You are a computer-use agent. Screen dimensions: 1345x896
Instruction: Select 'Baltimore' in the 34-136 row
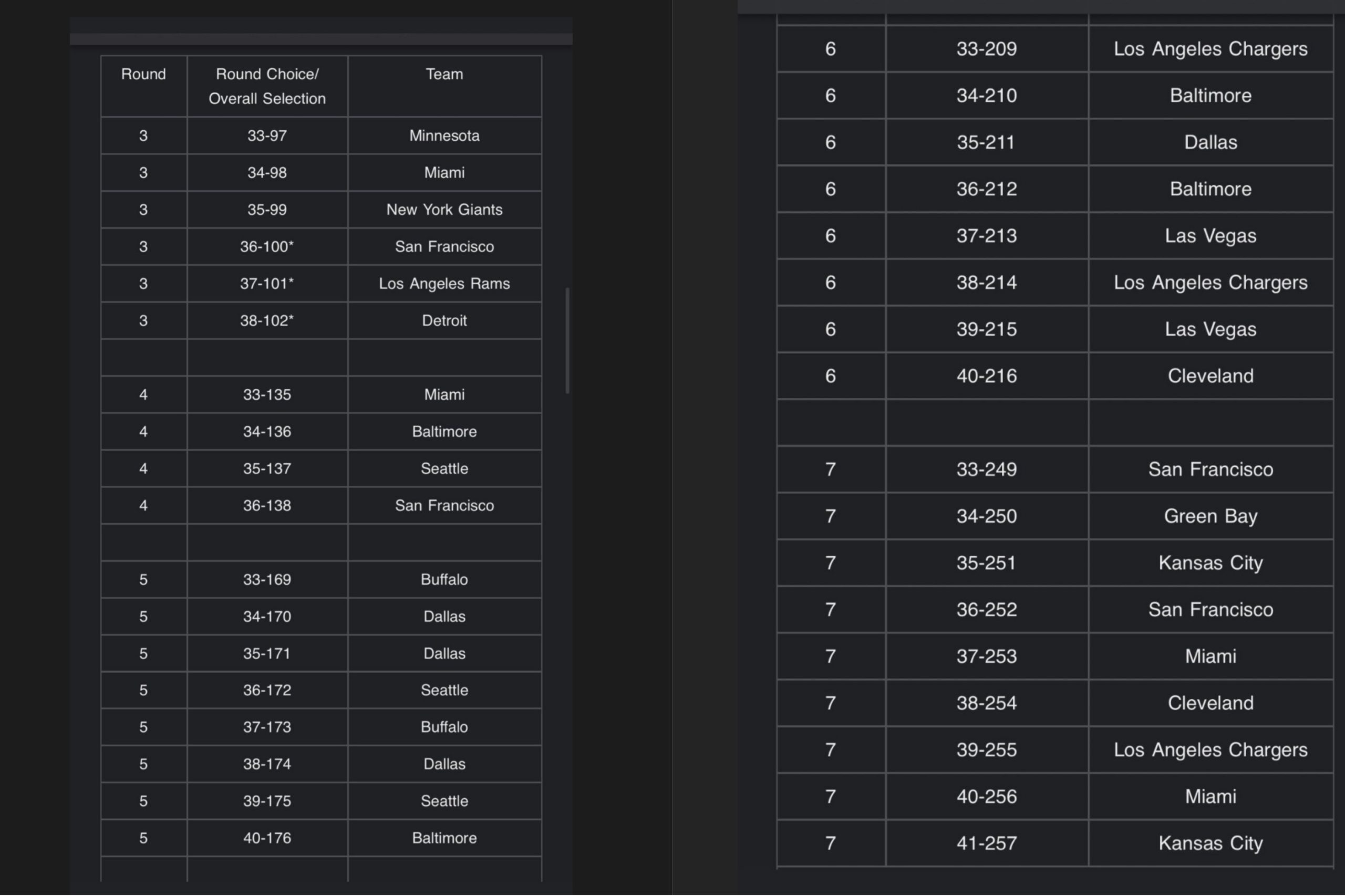point(444,431)
